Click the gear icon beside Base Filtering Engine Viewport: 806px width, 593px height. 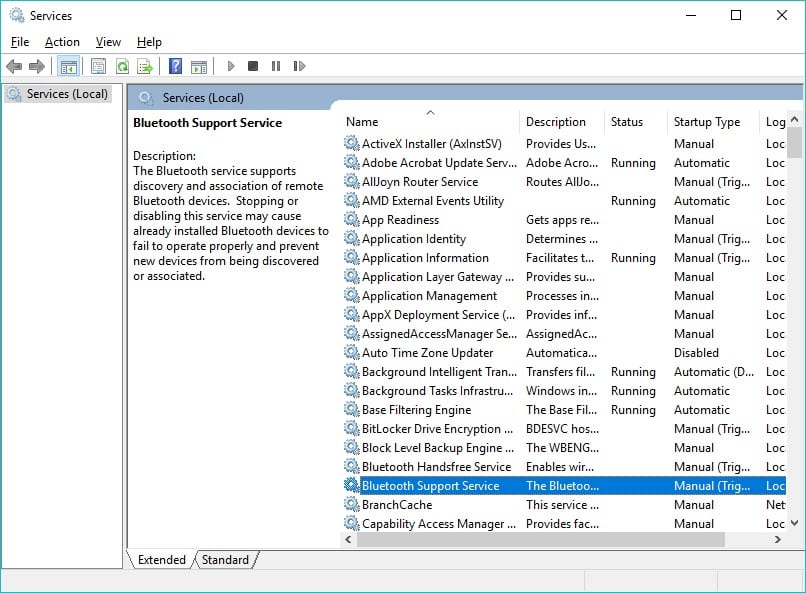352,410
